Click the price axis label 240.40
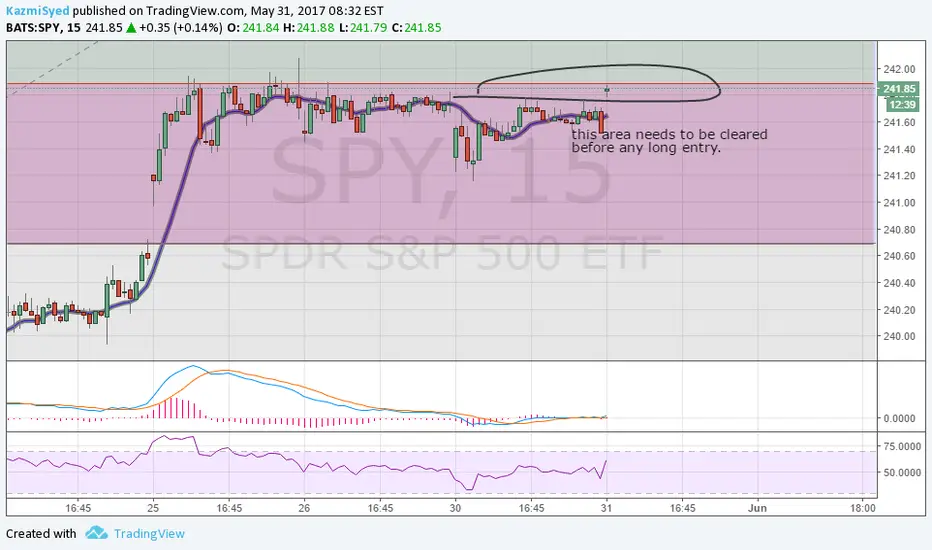932x550 pixels. (899, 282)
